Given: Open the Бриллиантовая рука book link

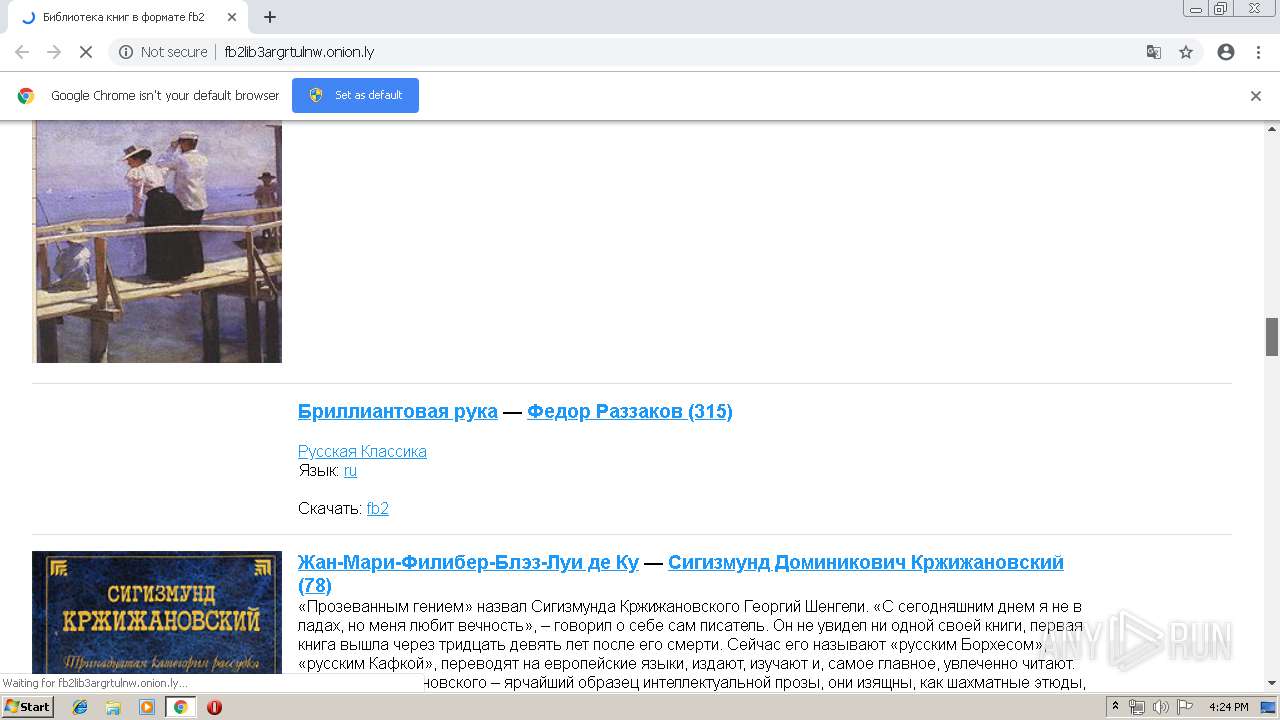Looking at the screenshot, I should click(x=398, y=411).
